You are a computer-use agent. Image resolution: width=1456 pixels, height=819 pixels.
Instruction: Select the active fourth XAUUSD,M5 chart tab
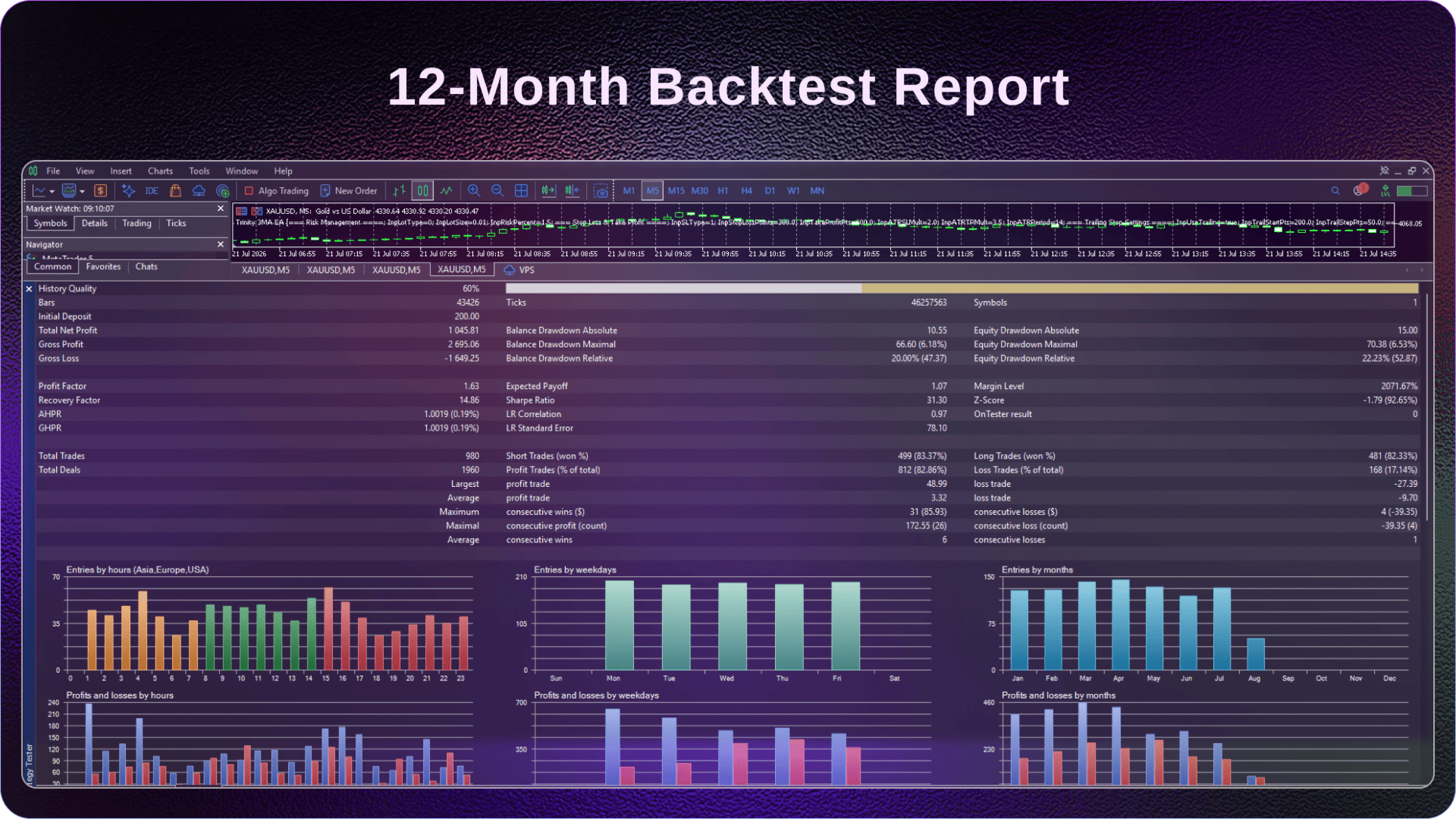click(x=462, y=270)
